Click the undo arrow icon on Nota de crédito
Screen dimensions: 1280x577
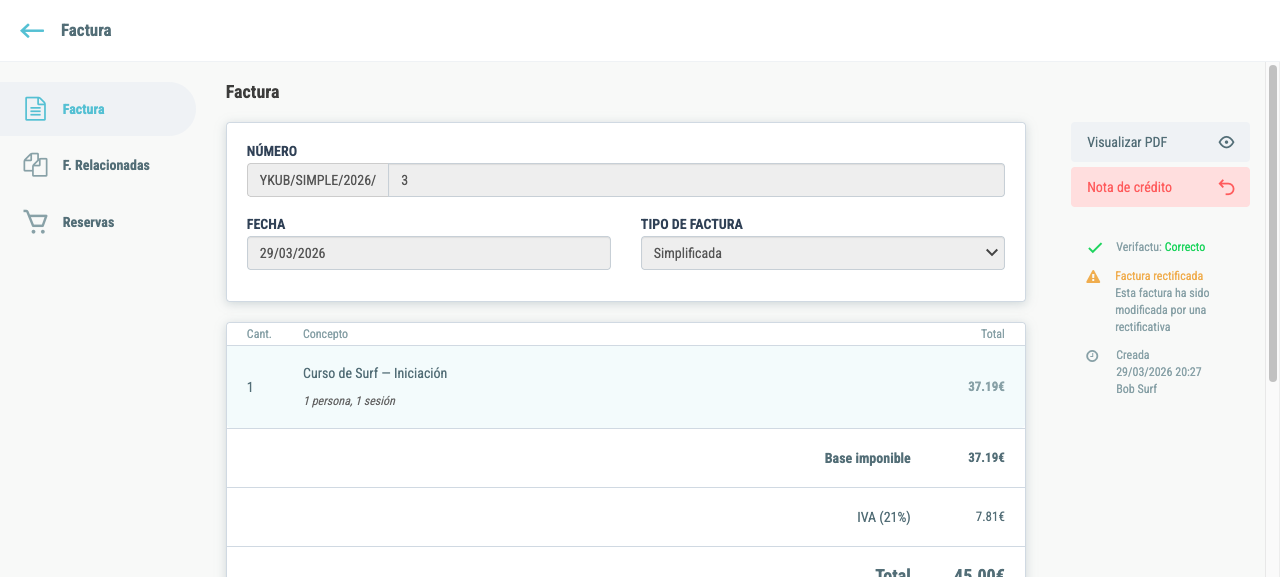[x=1227, y=187]
